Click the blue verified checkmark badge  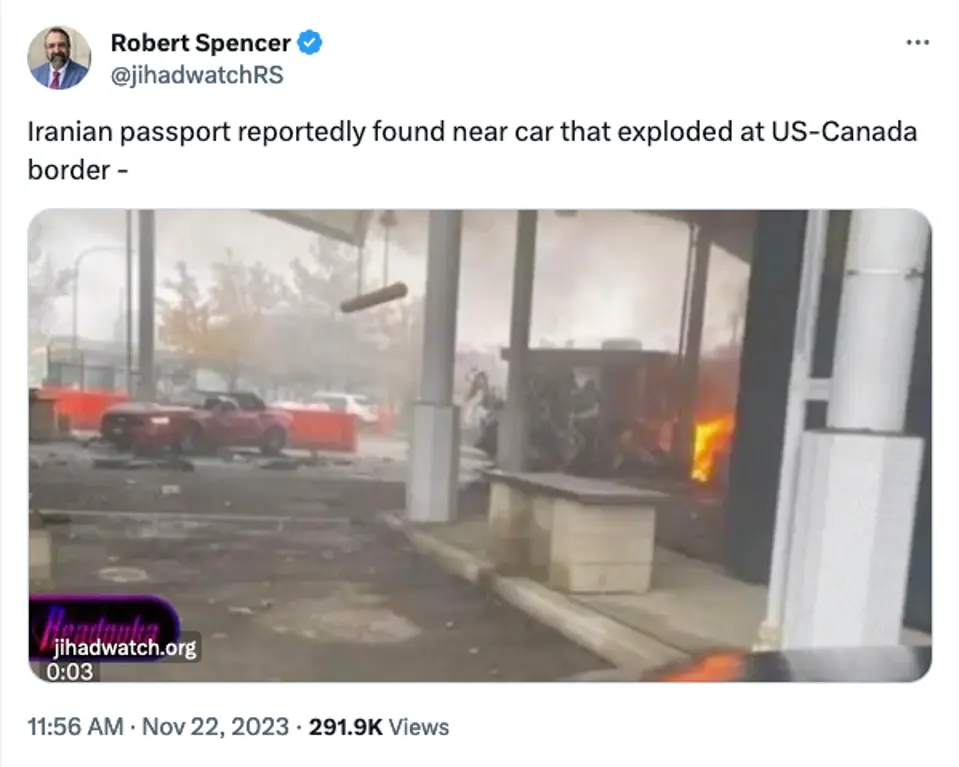[309, 43]
